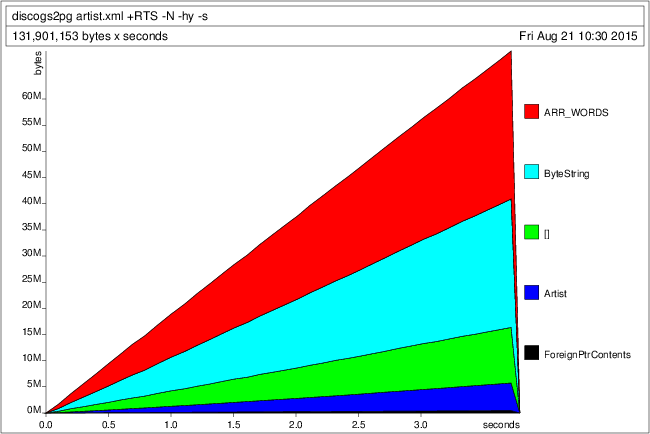
Task: Click the red ARR_WORDS legend swatch
Action: coord(532,111)
